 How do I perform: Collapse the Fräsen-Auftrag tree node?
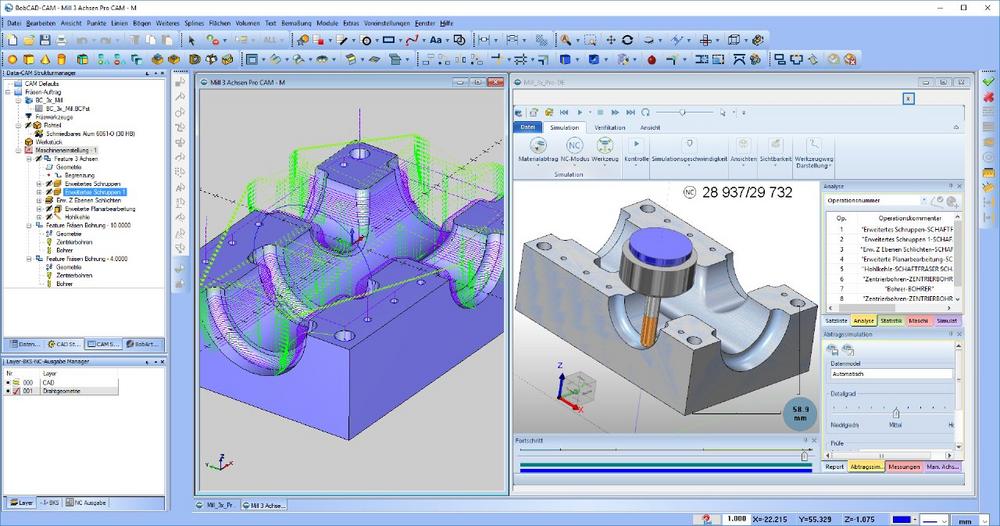coord(8,92)
